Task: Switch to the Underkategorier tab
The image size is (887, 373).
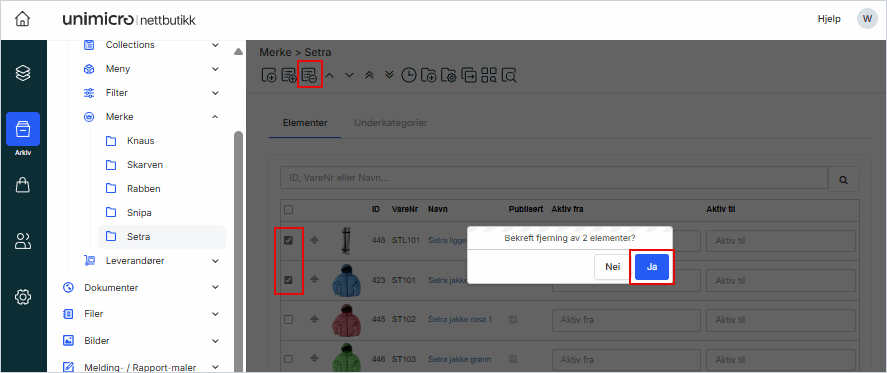Action: (390, 123)
